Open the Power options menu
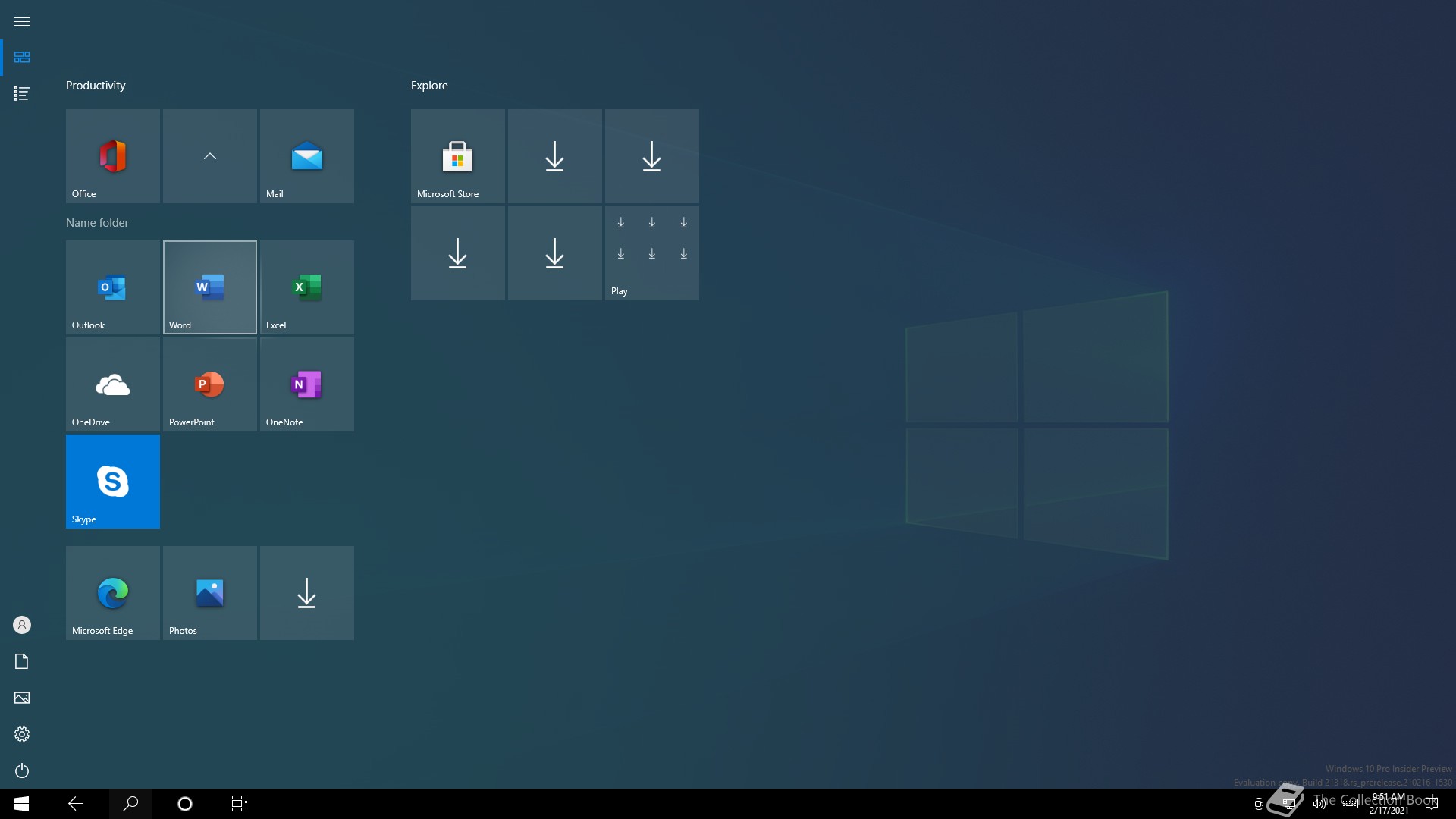 click(x=22, y=770)
